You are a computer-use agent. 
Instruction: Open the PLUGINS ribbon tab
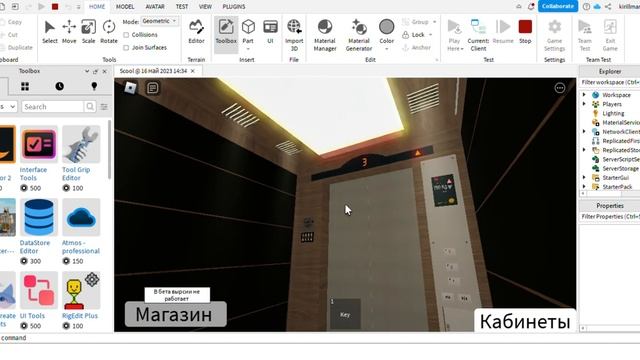click(234, 7)
